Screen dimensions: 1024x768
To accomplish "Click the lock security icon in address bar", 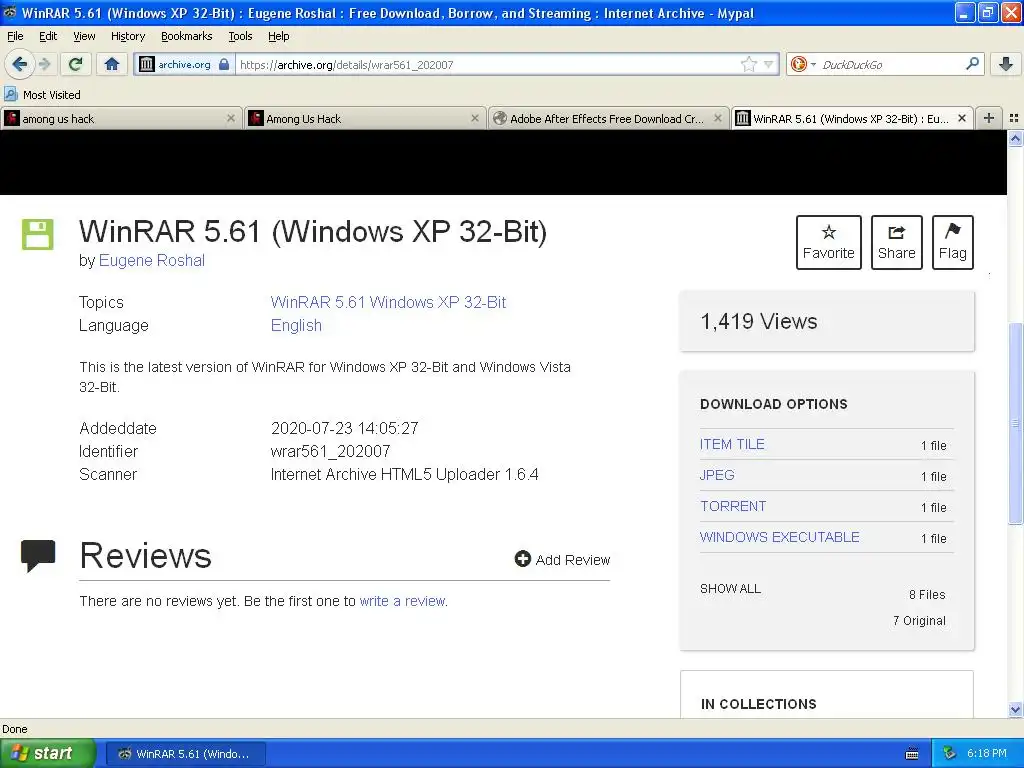I will [x=224, y=64].
